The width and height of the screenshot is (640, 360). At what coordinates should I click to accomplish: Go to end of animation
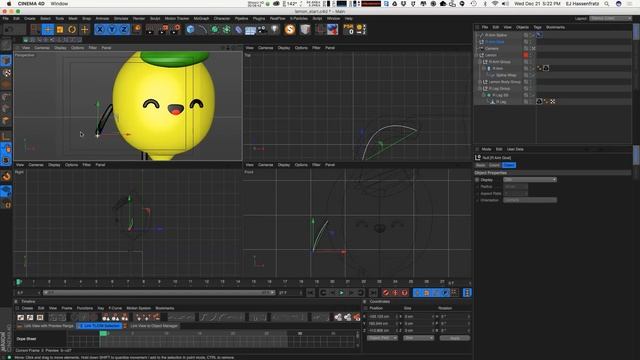pyautogui.click(x=373, y=293)
